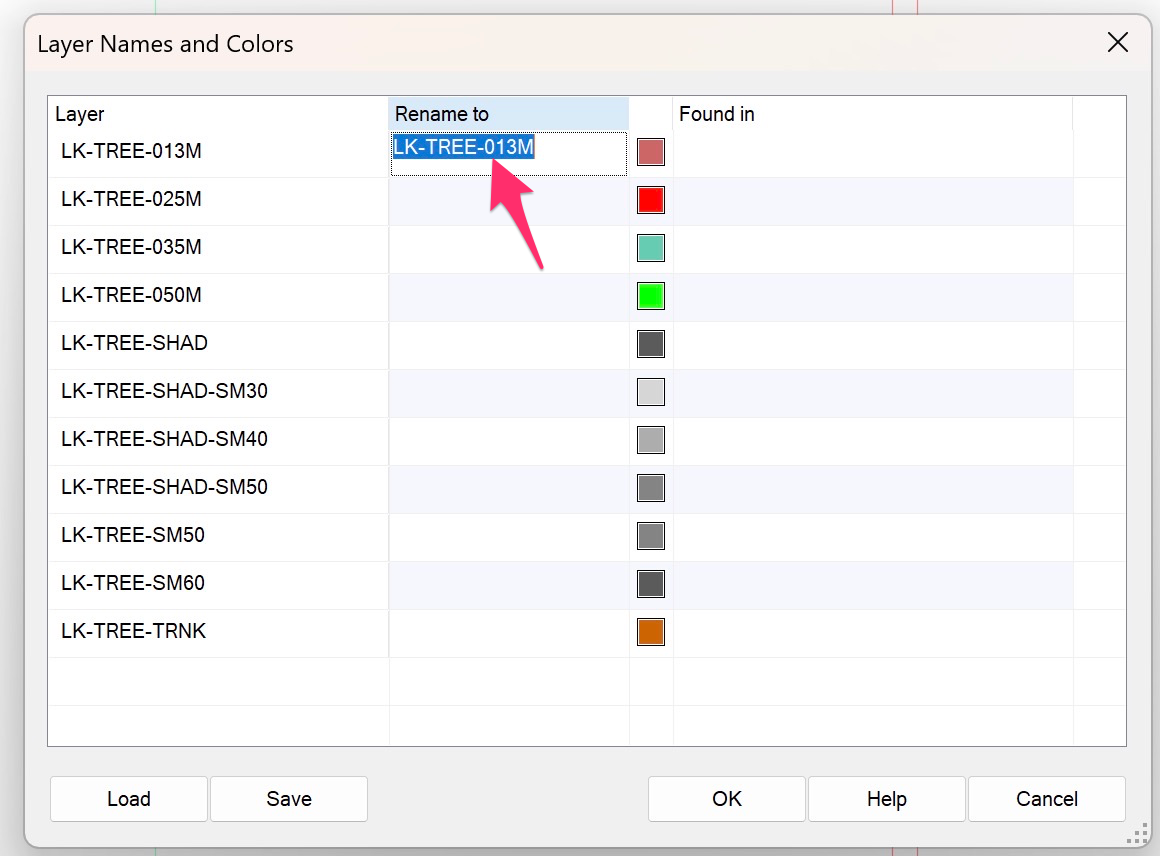1160x856 pixels.
Task: Select the LK-TREE-SHAD-SM30 layer name
Action: 164,391
